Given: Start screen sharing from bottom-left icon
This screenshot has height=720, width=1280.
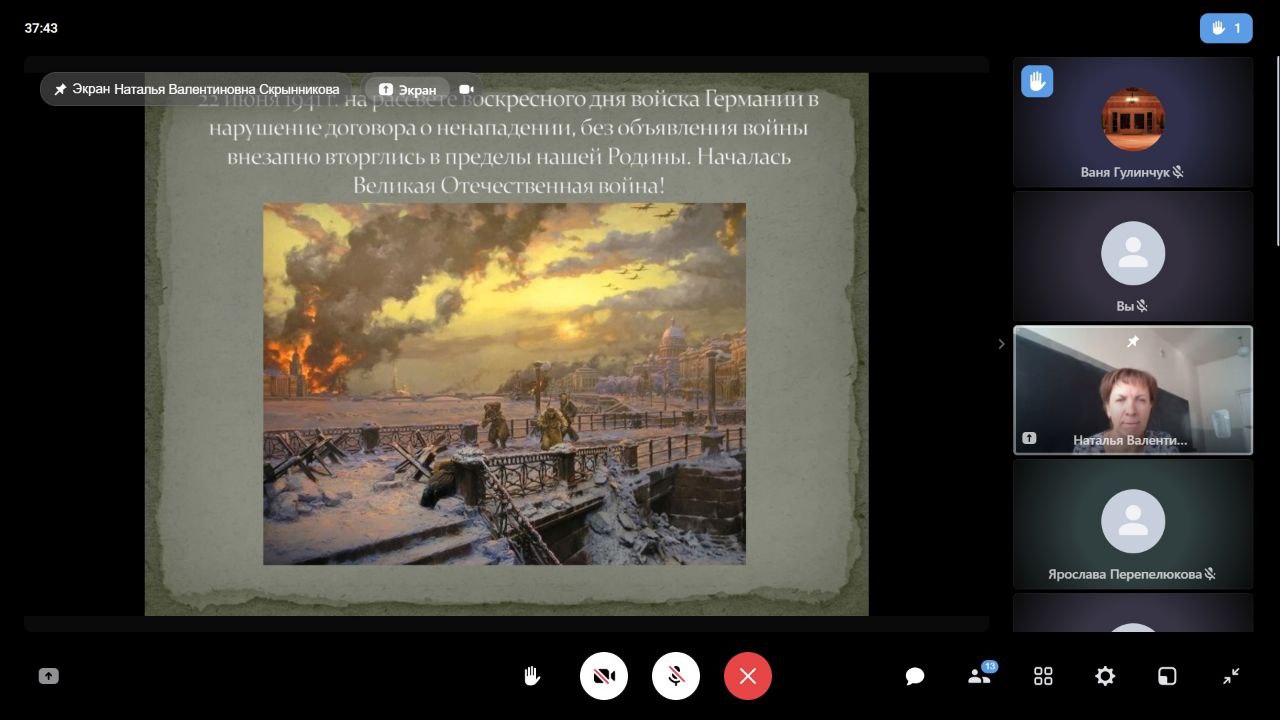Looking at the screenshot, I should pos(48,676).
